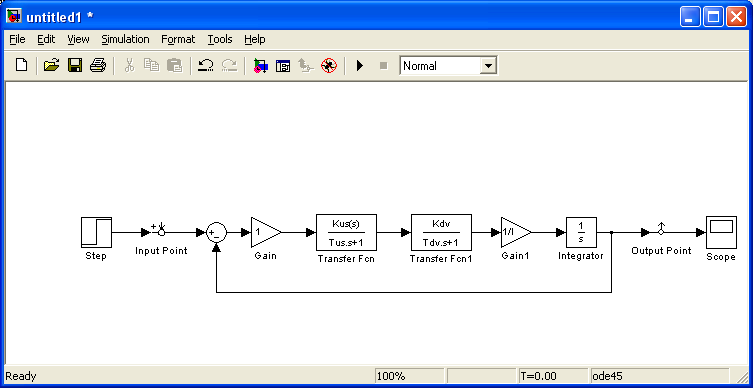Screen dimensions: 753x388
Task: Open a model with the folder icon
Action: point(51,65)
